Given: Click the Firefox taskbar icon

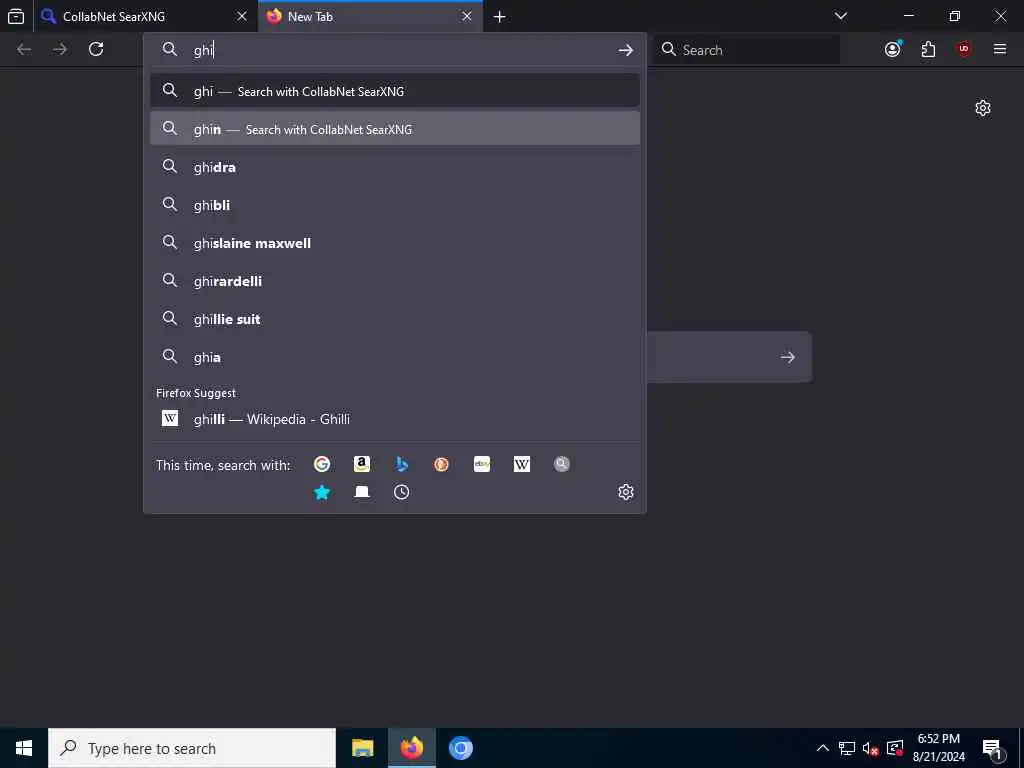Looking at the screenshot, I should (411, 748).
